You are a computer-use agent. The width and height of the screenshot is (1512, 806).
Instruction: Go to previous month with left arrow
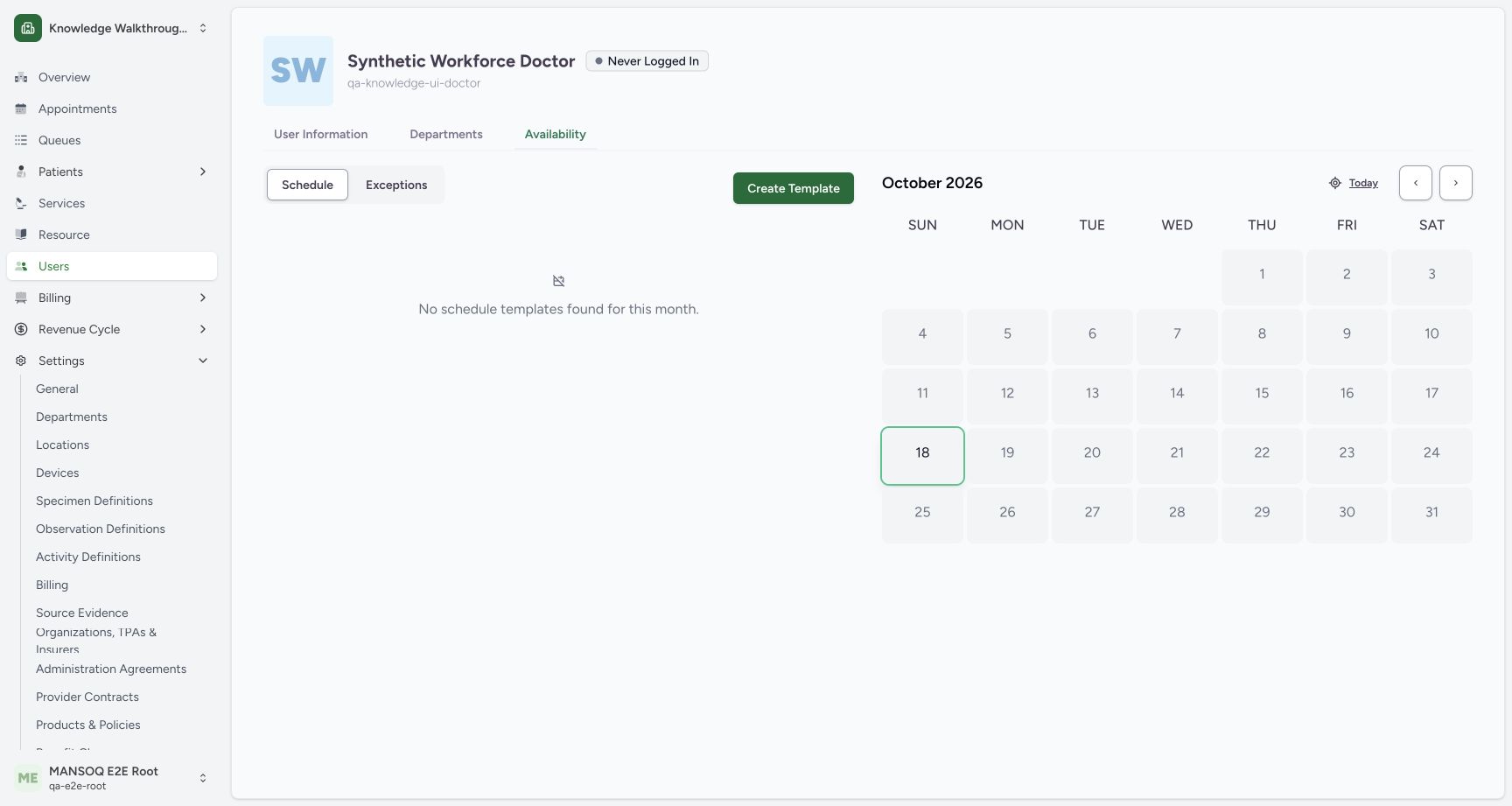tap(1416, 183)
